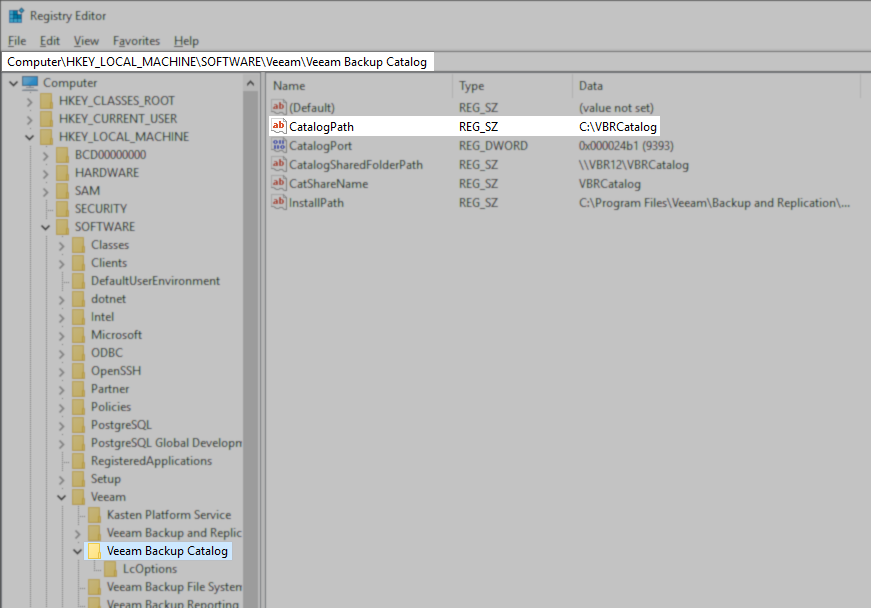
Task: Click the HKEY_LOCAL_MACHINE folder icon
Action: (x=47, y=137)
